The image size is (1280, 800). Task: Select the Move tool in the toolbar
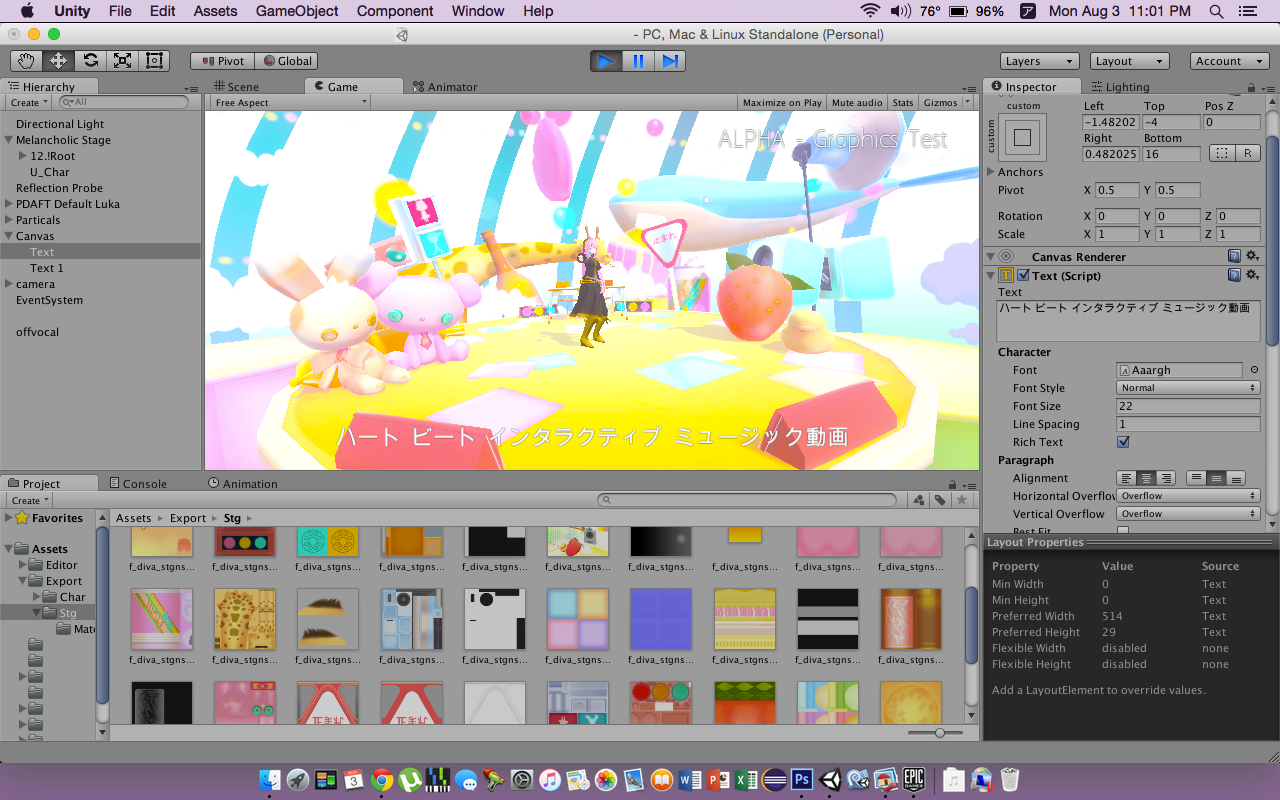[x=58, y=61]
